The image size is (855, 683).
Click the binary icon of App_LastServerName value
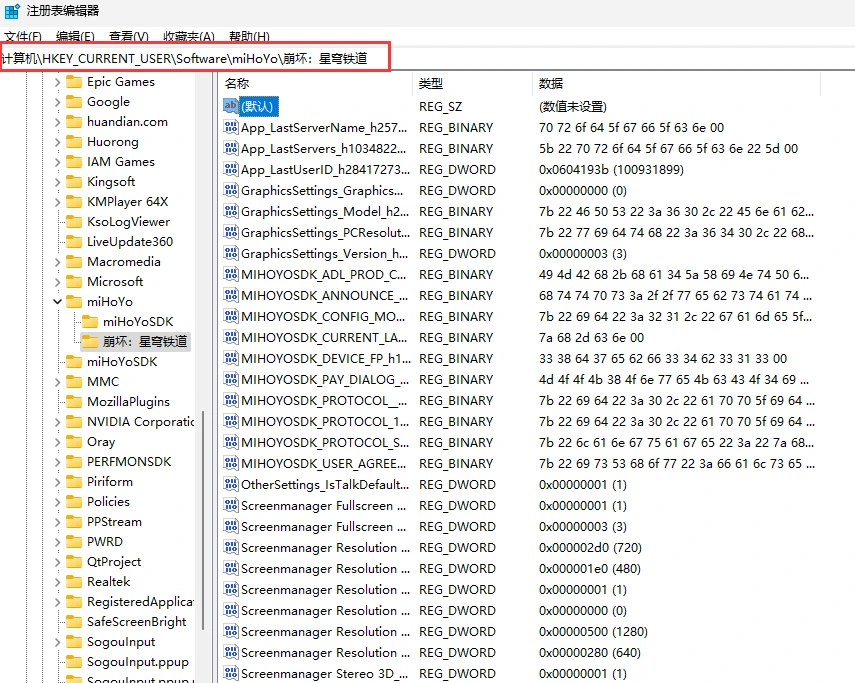(x=231, y=128)
